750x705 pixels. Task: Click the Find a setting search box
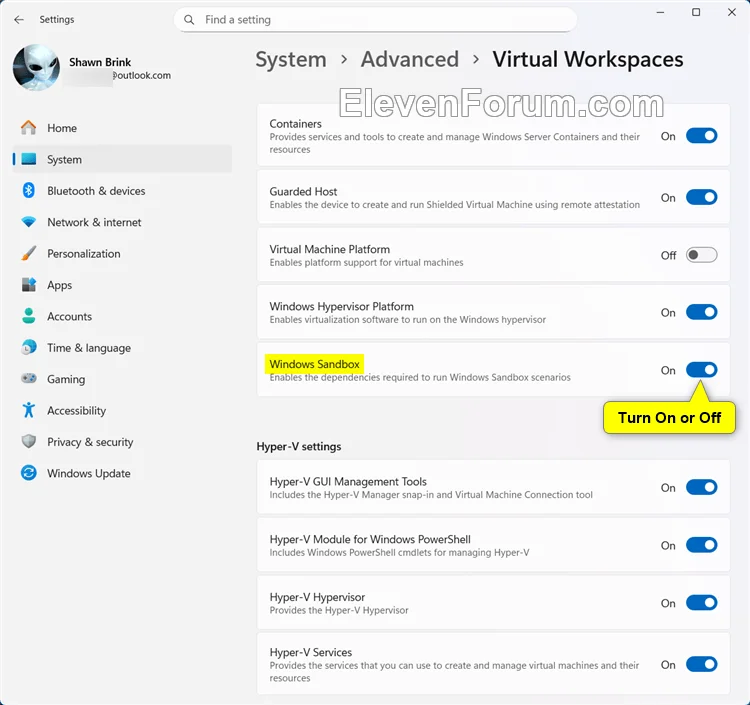[x=375, y=20]
